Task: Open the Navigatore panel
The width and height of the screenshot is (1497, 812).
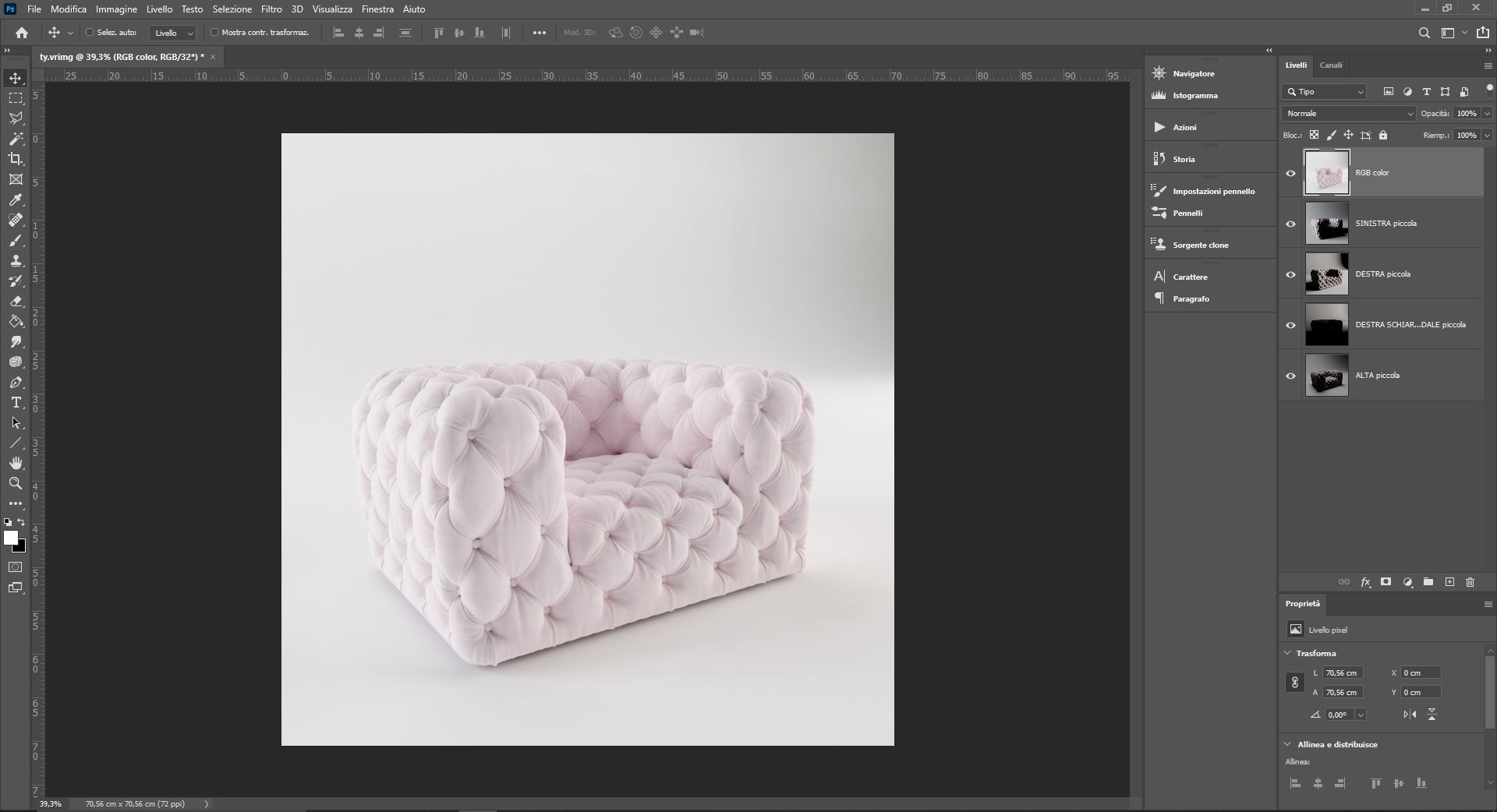Action: [1193, 73]
